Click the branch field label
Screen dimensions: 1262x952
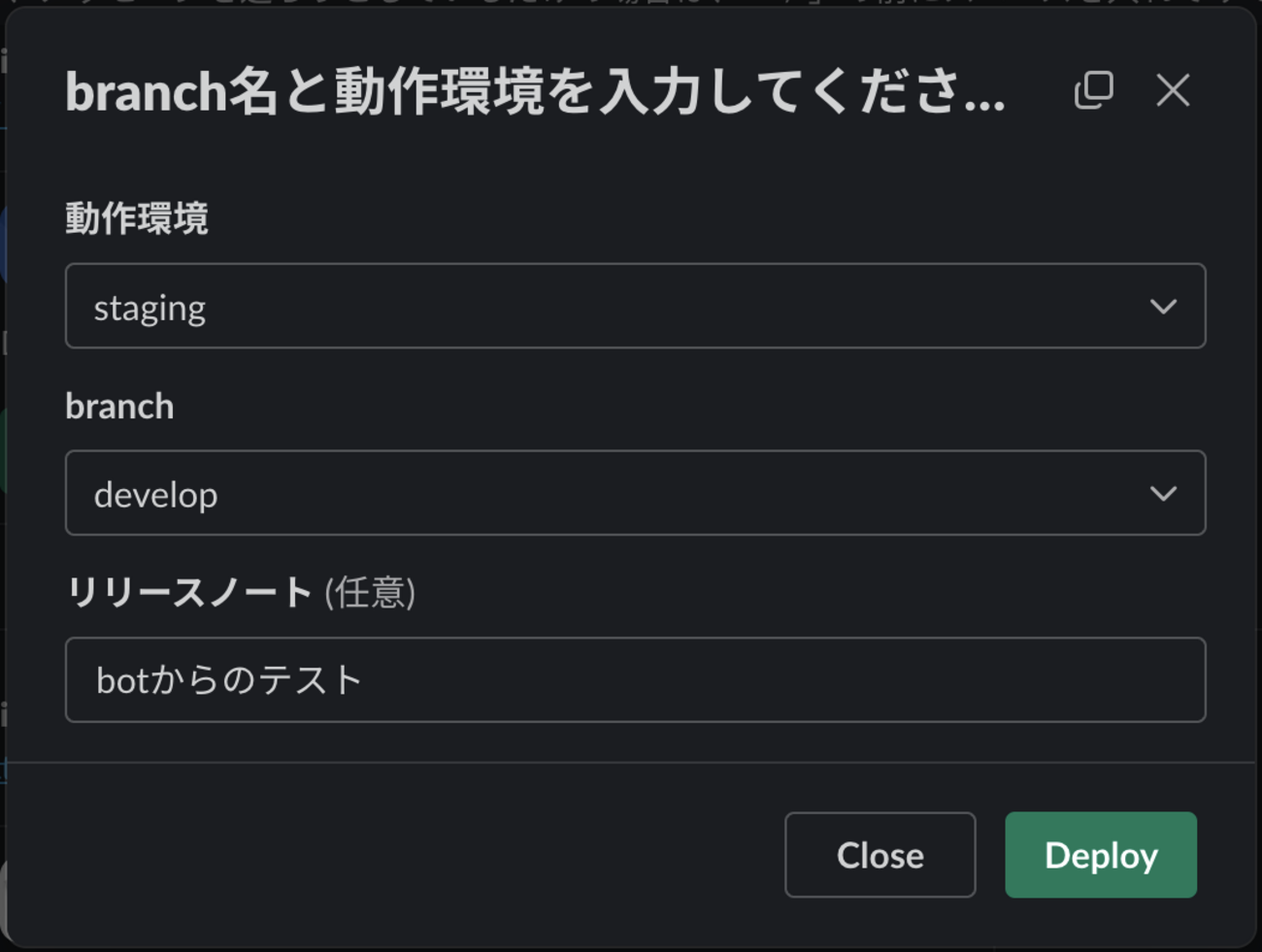click(x=119, y=407)
